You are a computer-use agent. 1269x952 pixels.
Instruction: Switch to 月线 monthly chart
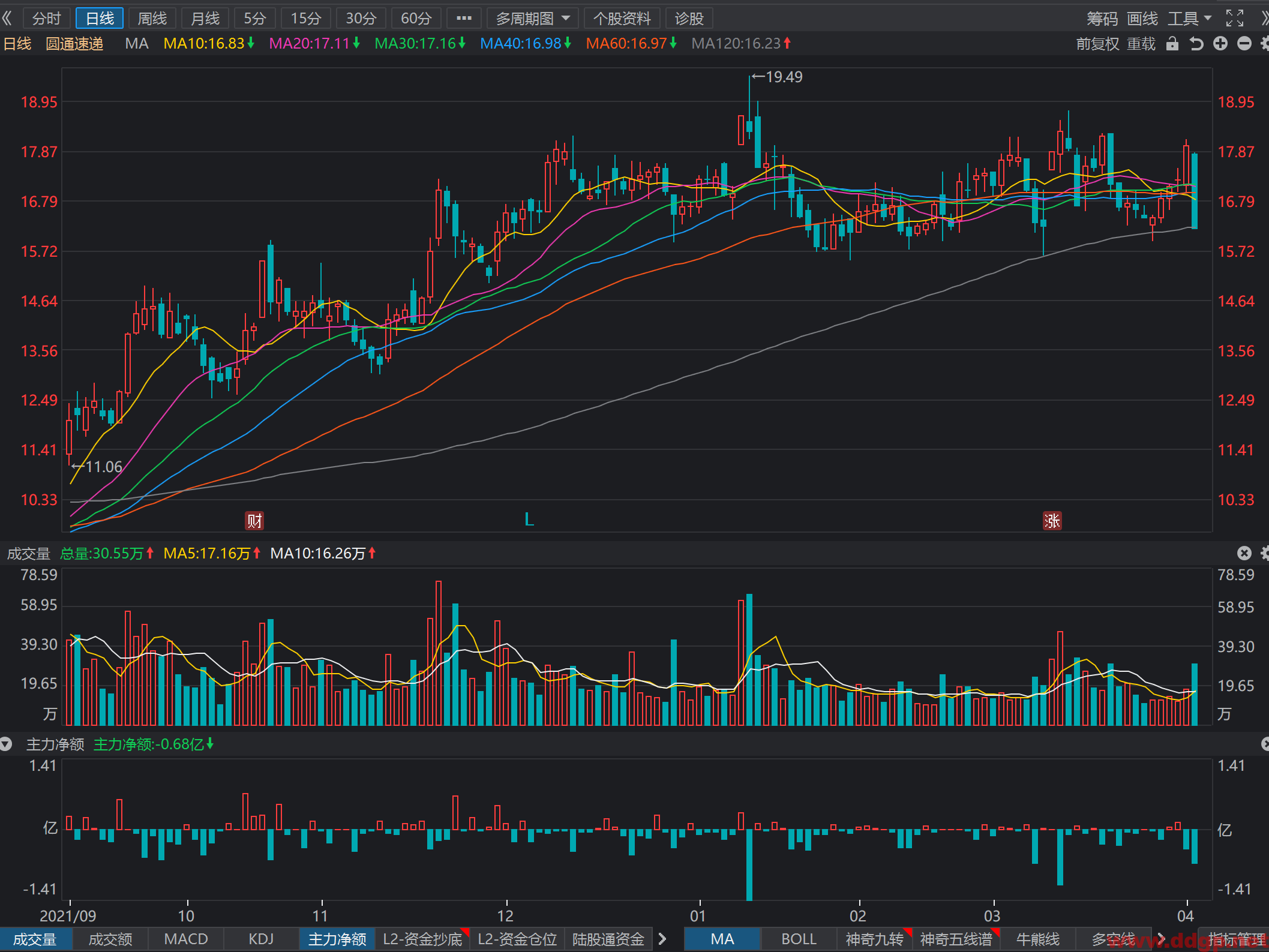[205, 19]
